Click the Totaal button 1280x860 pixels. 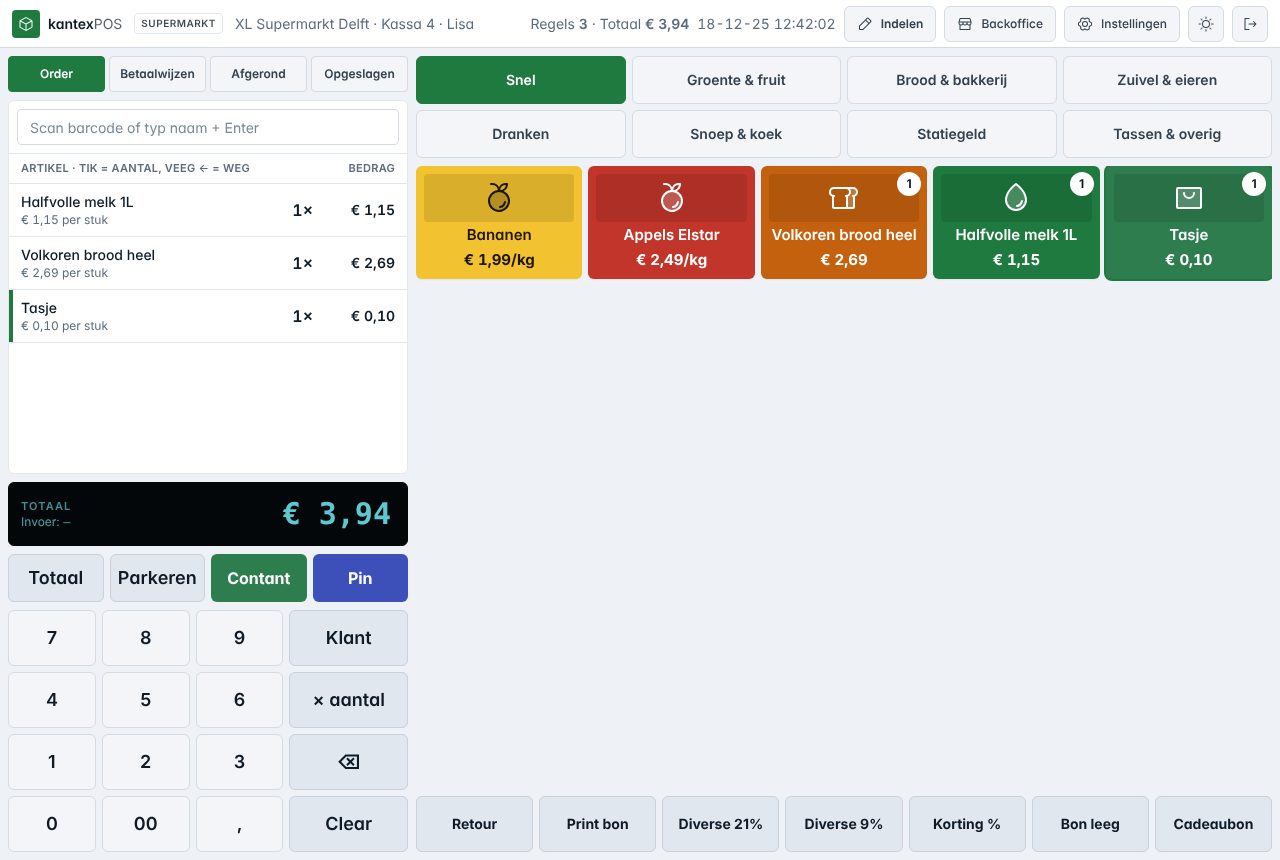point(56,578)
